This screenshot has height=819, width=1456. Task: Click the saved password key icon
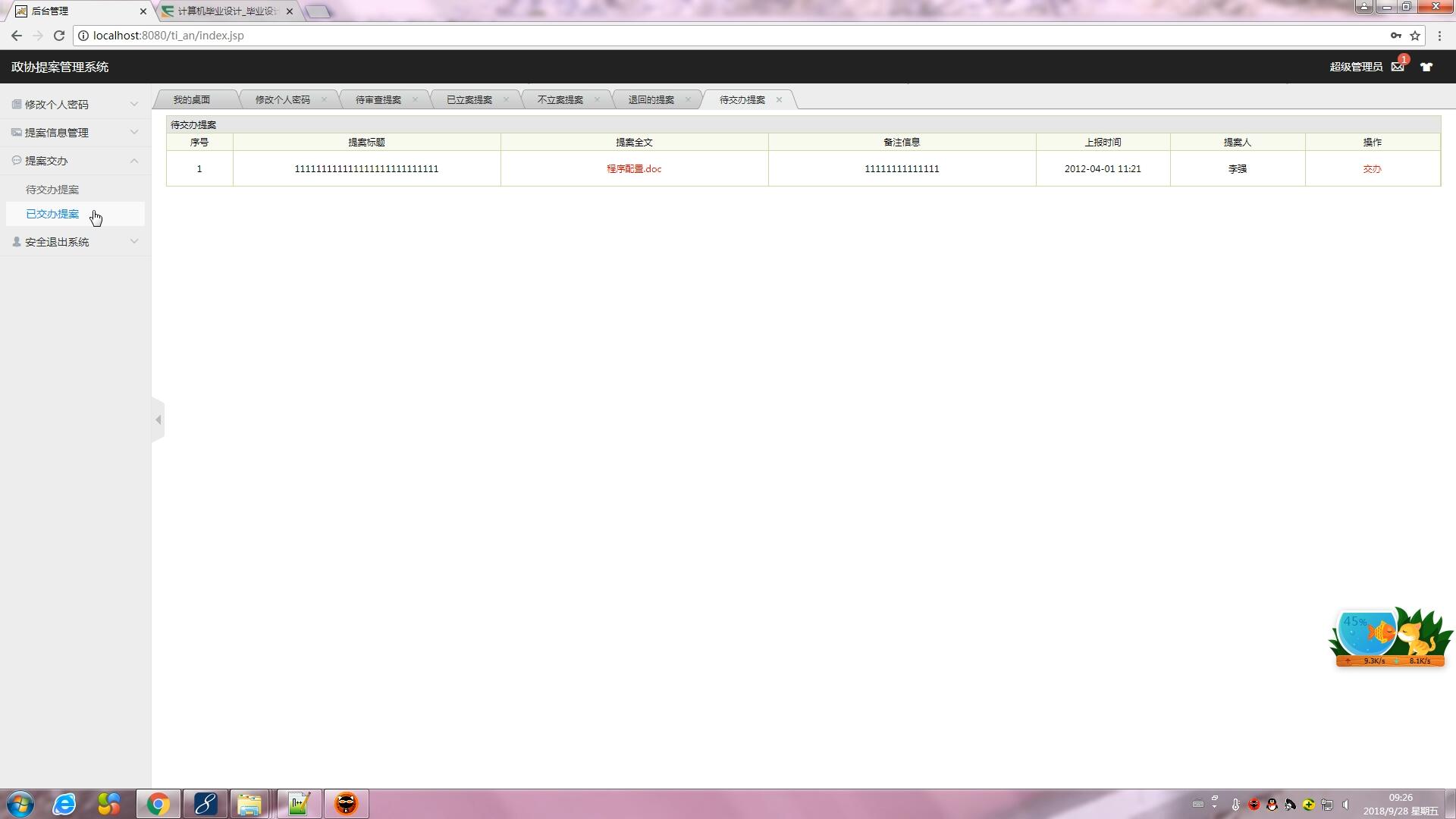[1395, 36]
